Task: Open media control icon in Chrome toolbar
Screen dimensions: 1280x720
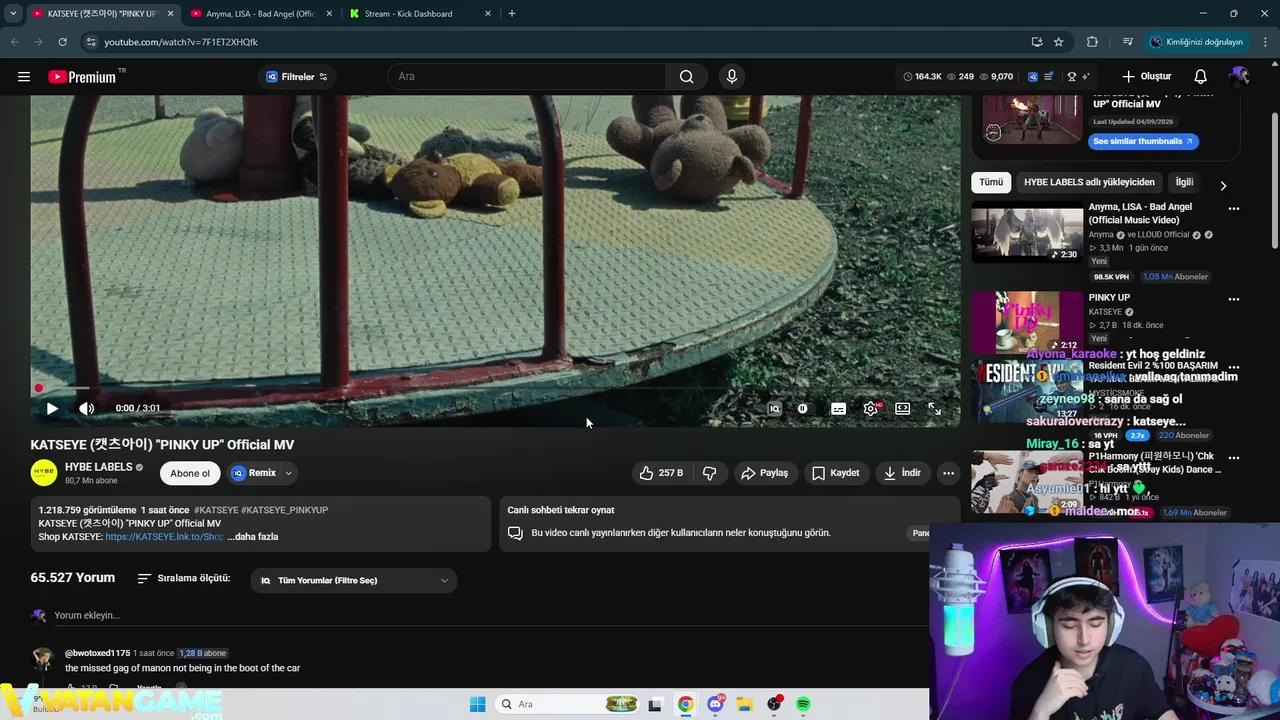Action: click(1128, 42)
